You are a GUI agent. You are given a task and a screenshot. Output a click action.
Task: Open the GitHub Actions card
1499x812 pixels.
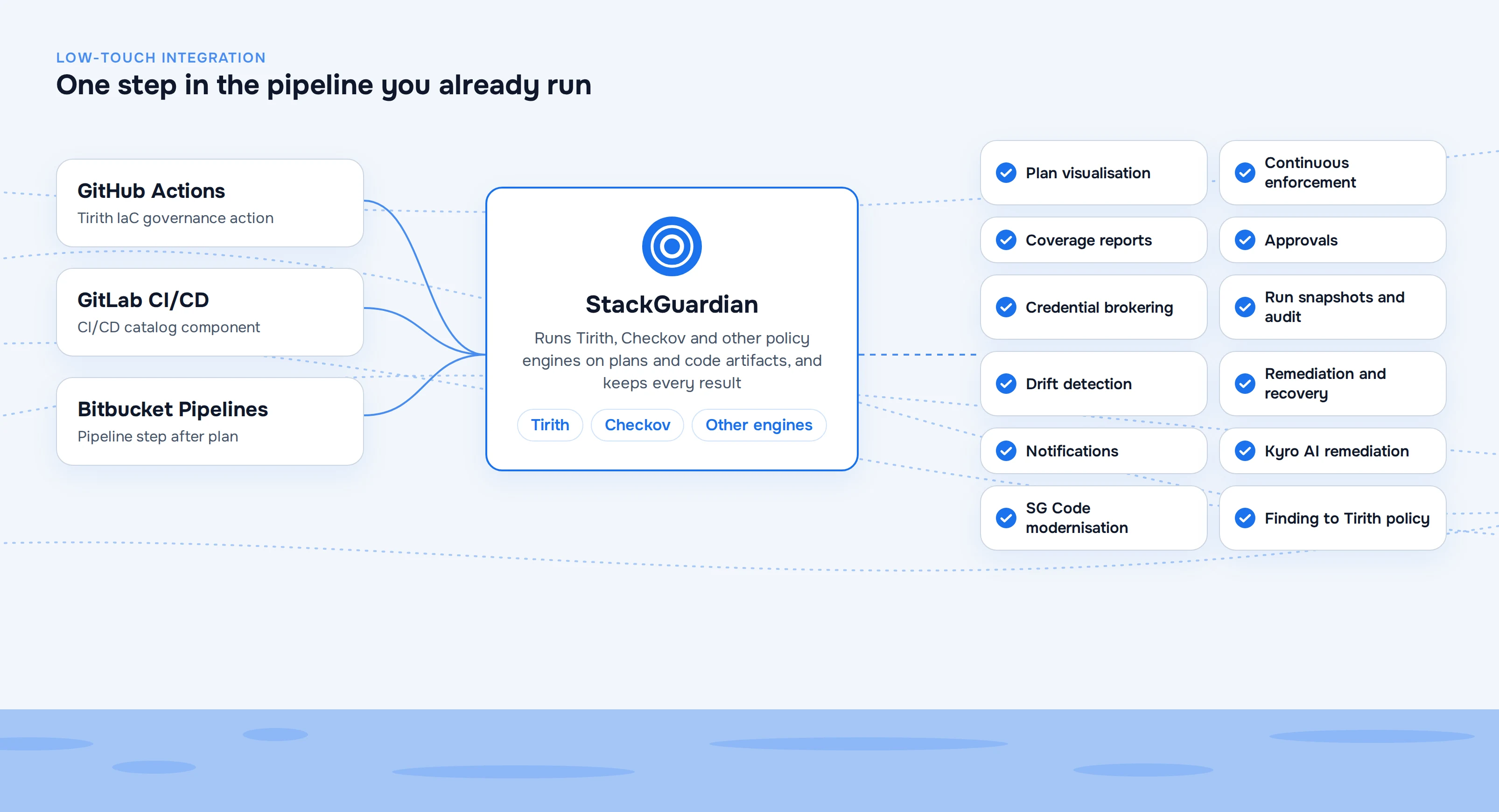pos(210,203)
